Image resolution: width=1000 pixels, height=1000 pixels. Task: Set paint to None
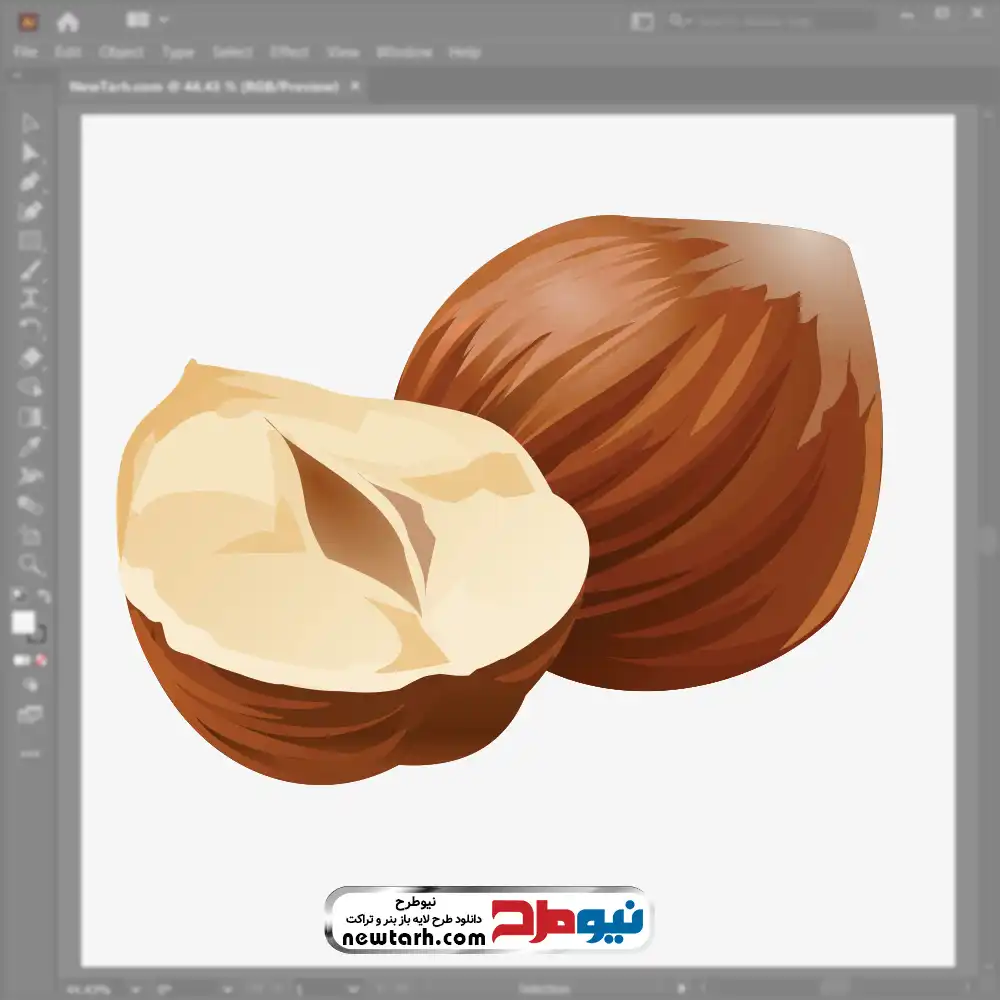(42, 660)
